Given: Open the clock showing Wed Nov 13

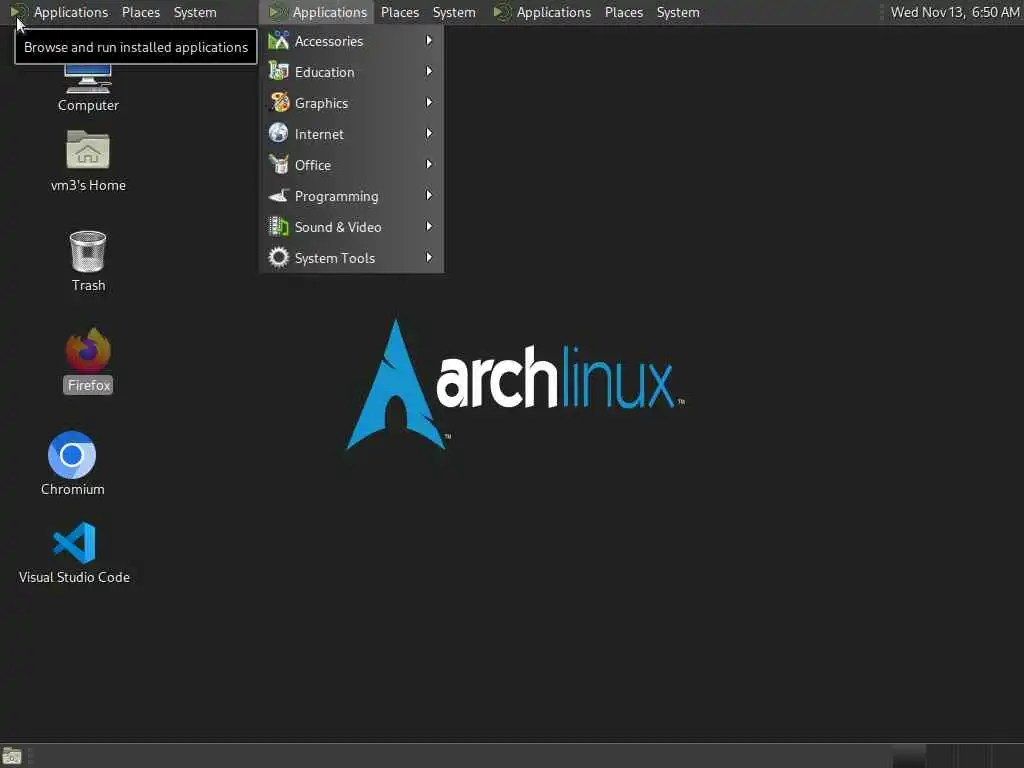Looking at the screenshot, I should (x=955, y=12).
